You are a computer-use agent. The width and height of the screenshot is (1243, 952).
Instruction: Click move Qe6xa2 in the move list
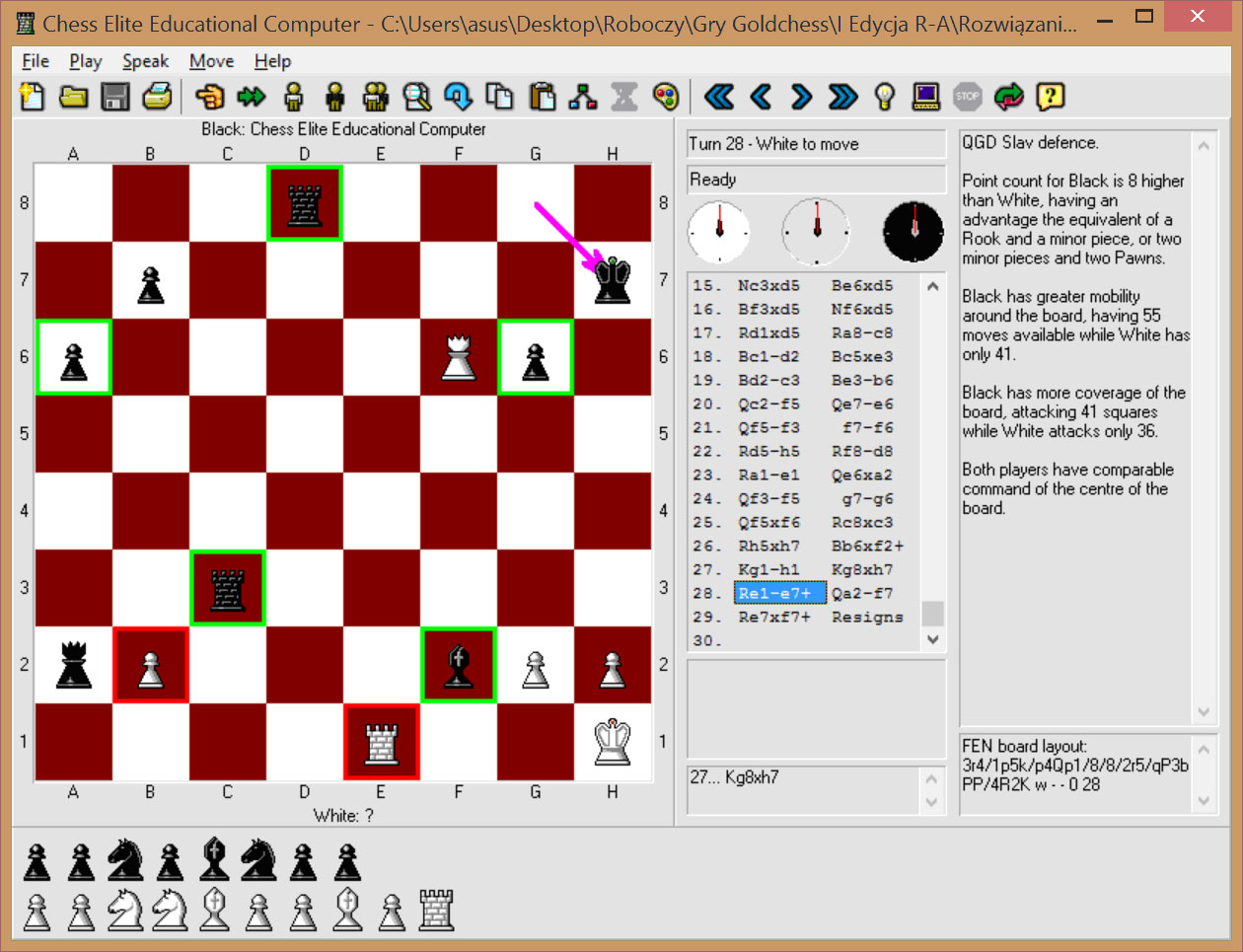click(x=862, y=475)
